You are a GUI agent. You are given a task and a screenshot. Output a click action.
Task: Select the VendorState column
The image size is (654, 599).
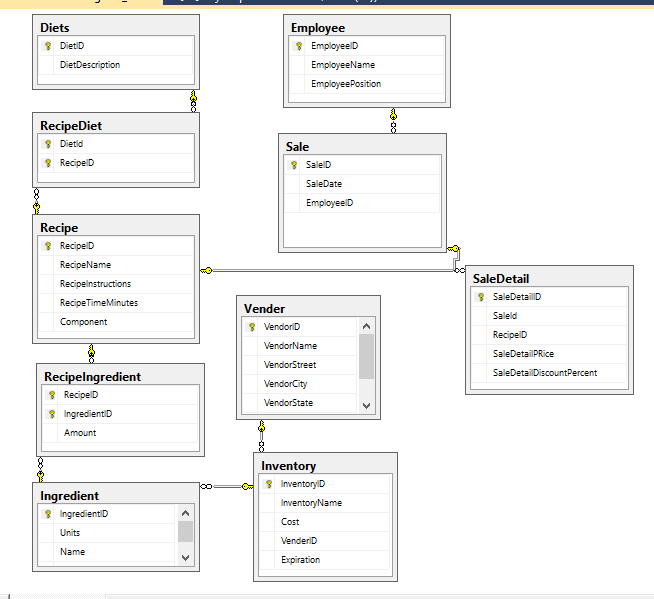pos(299,403)
